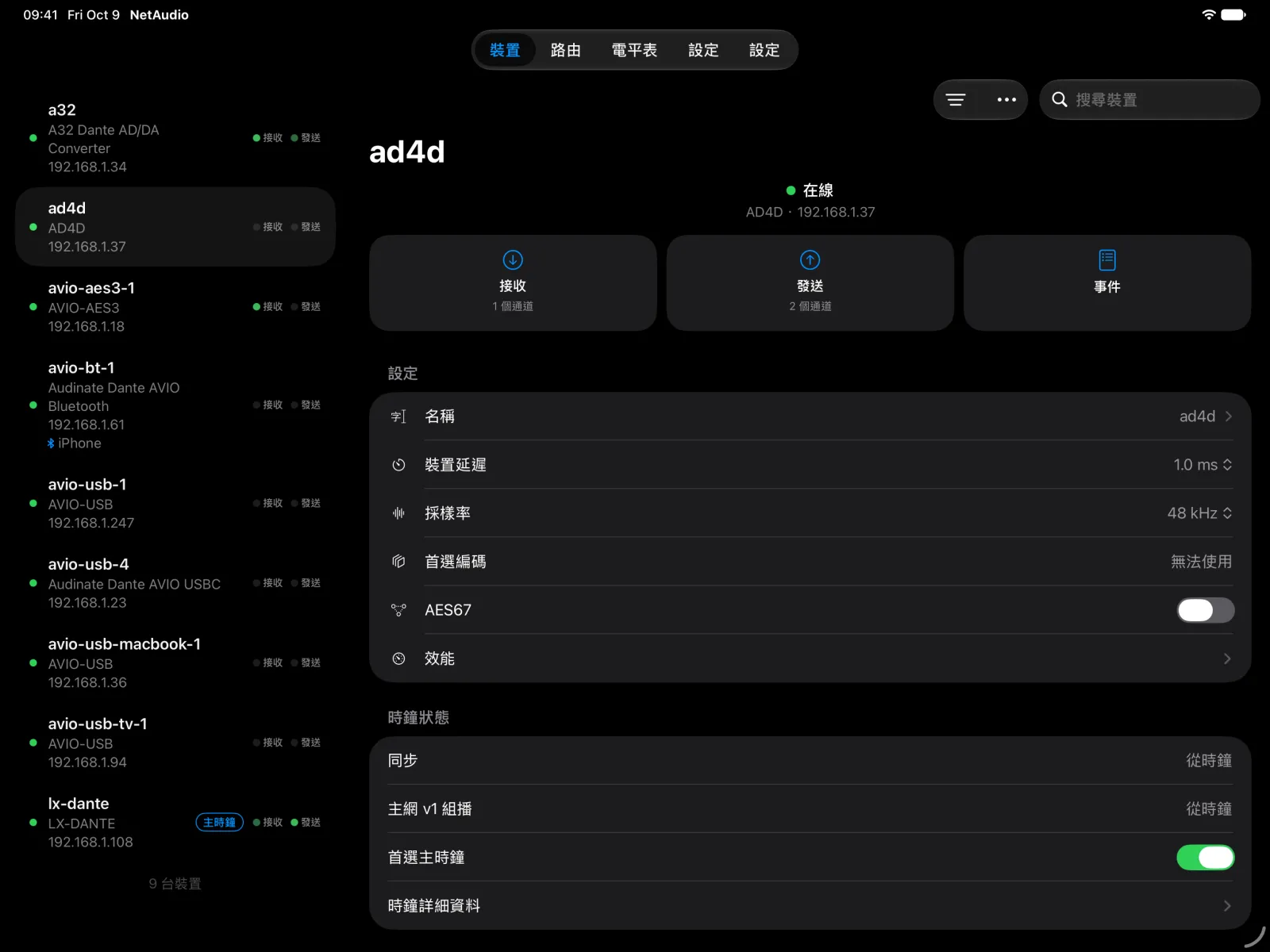The height and width of the screenshot is (952, 1270).
Task: Select the avio-usb-tv-1 device
Action: tap(175, 743)
